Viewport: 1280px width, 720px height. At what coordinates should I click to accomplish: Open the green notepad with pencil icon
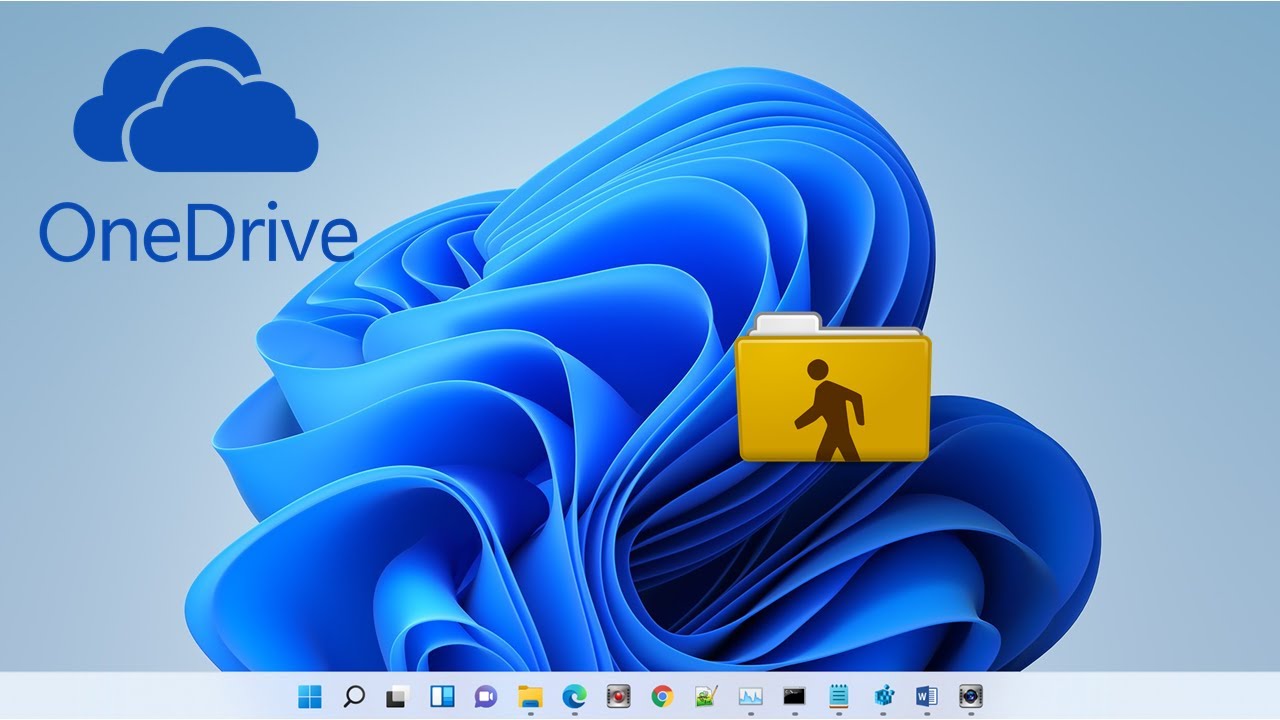[707, 696]
